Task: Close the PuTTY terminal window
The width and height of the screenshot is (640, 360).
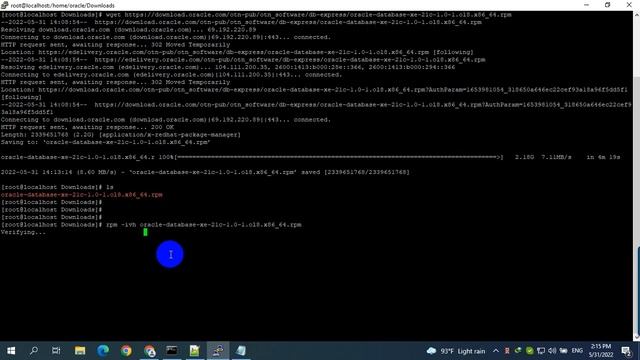Action: point(629,5)
